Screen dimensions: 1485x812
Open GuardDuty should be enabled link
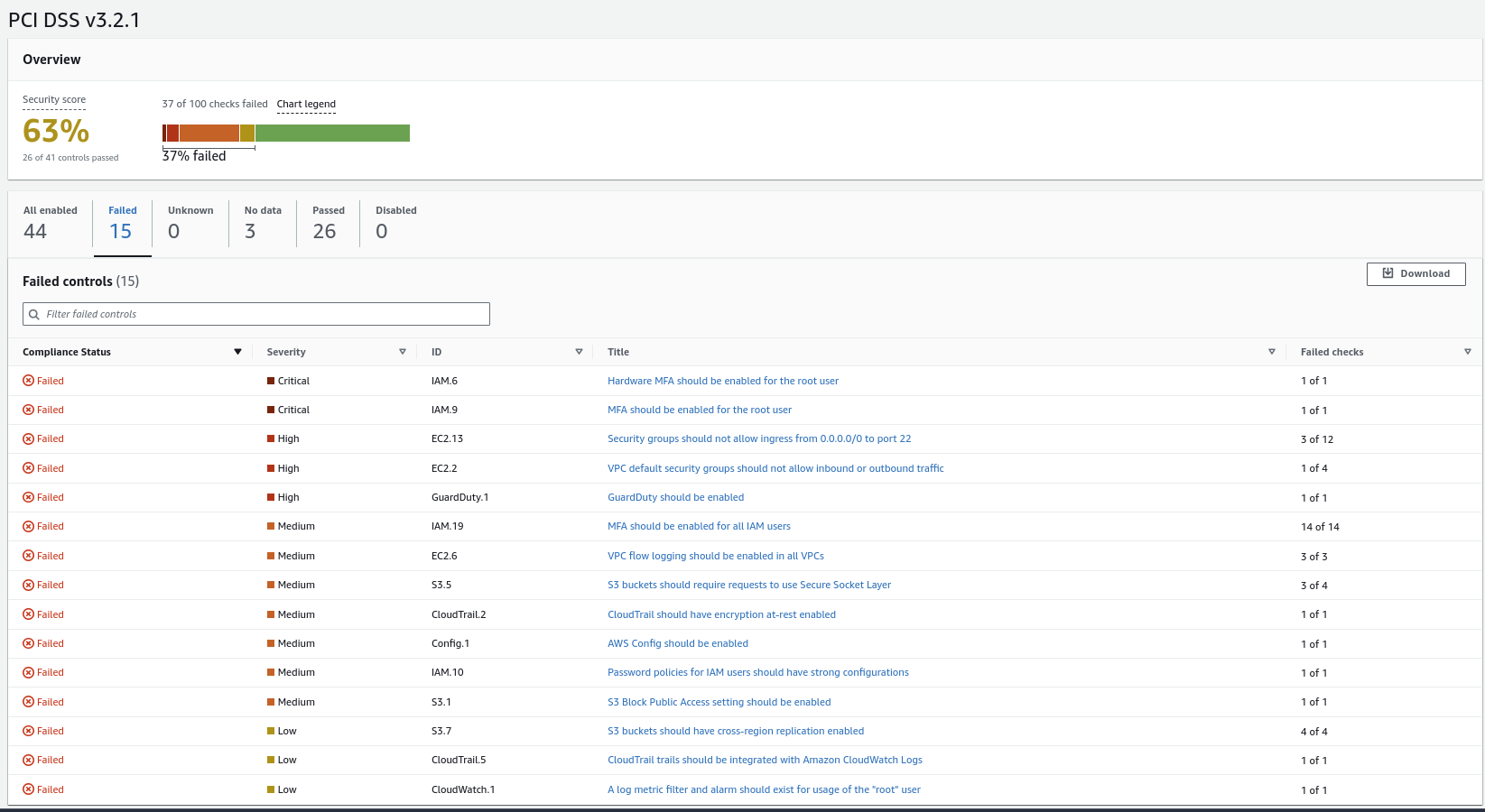[x=676, y=497]
